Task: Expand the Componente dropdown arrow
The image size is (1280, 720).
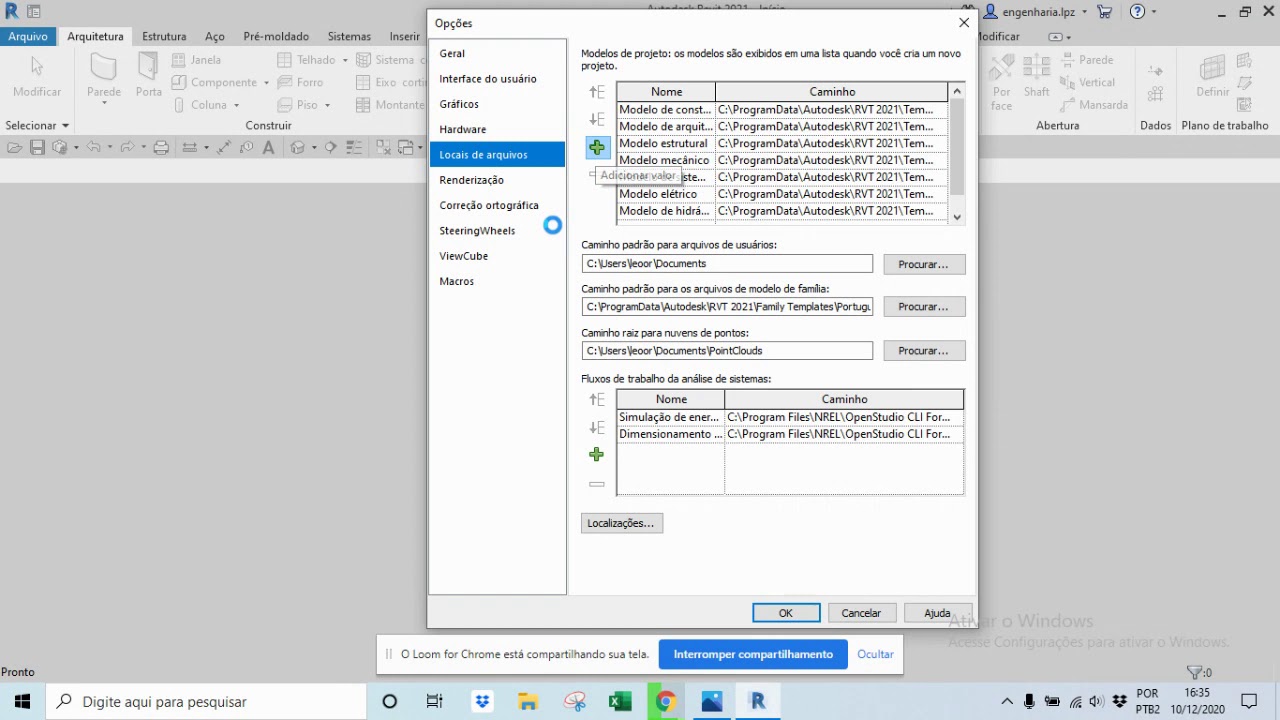Action: click(x=267, y=83)
